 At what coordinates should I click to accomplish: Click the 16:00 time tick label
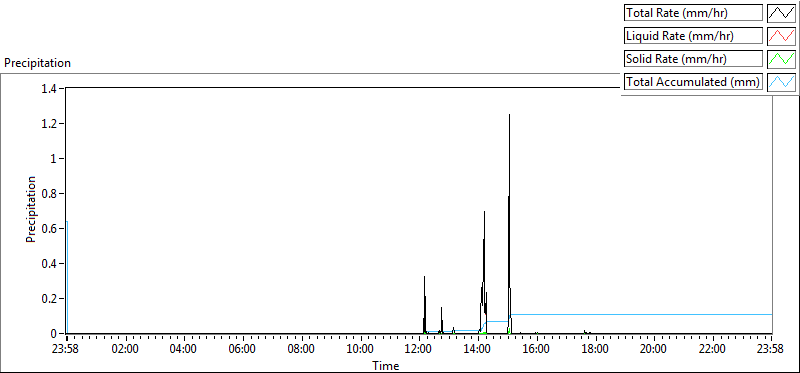537,349
